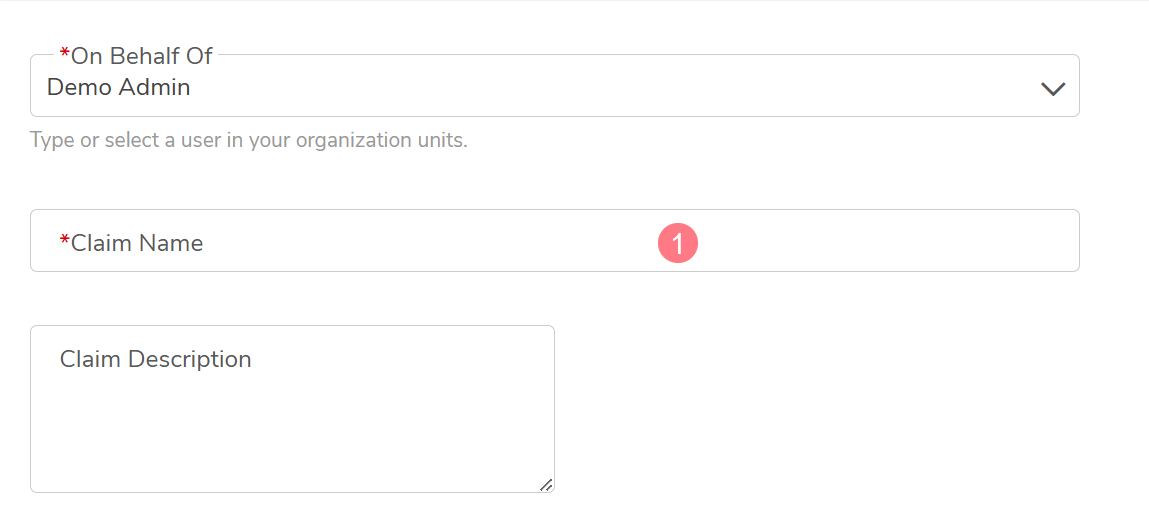Grab the Claim Description resize handle
1149x510 pixels.
[x=545, y=484]
